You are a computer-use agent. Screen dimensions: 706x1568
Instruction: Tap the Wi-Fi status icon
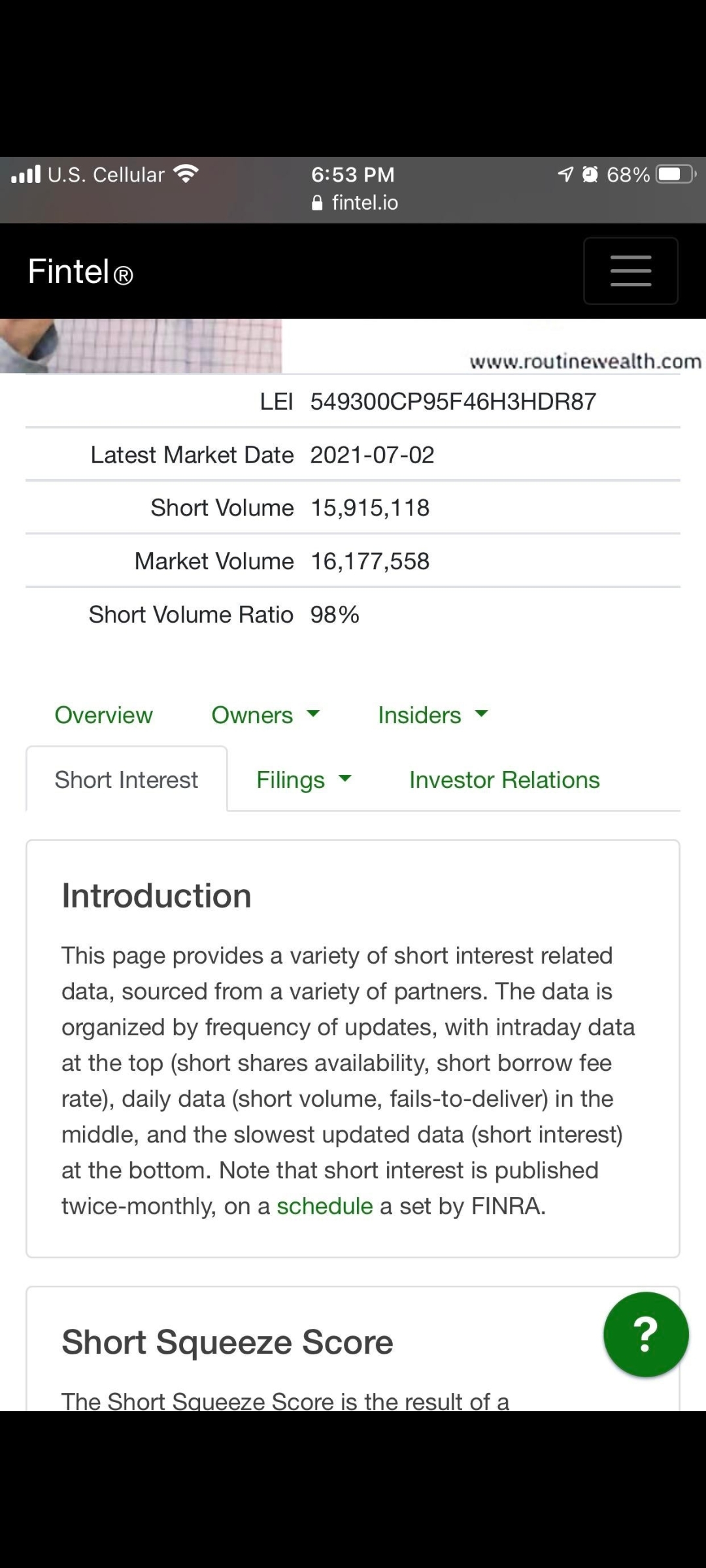186,174
